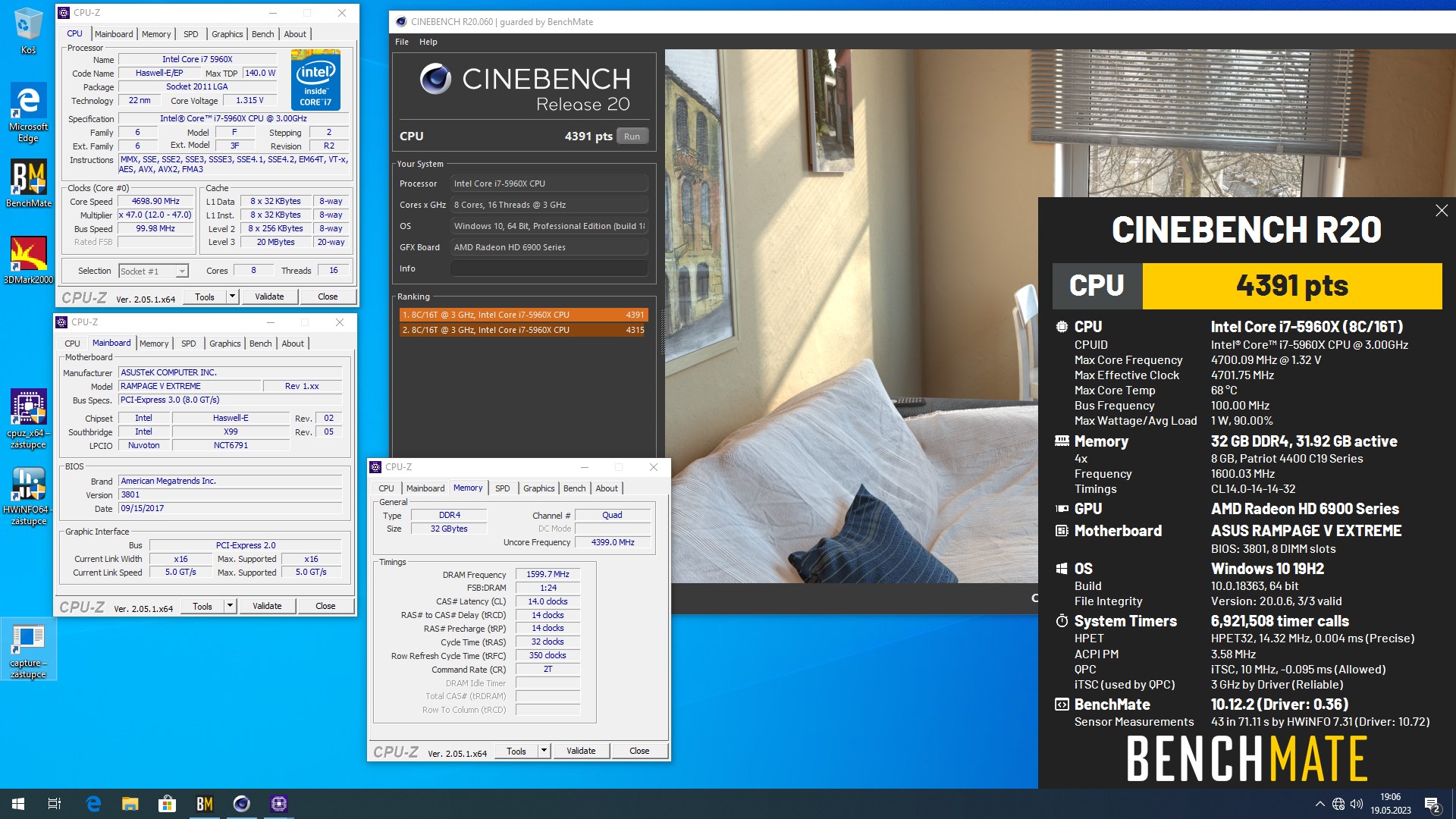Open the capture shortcut on the desktop

(28, 650)
